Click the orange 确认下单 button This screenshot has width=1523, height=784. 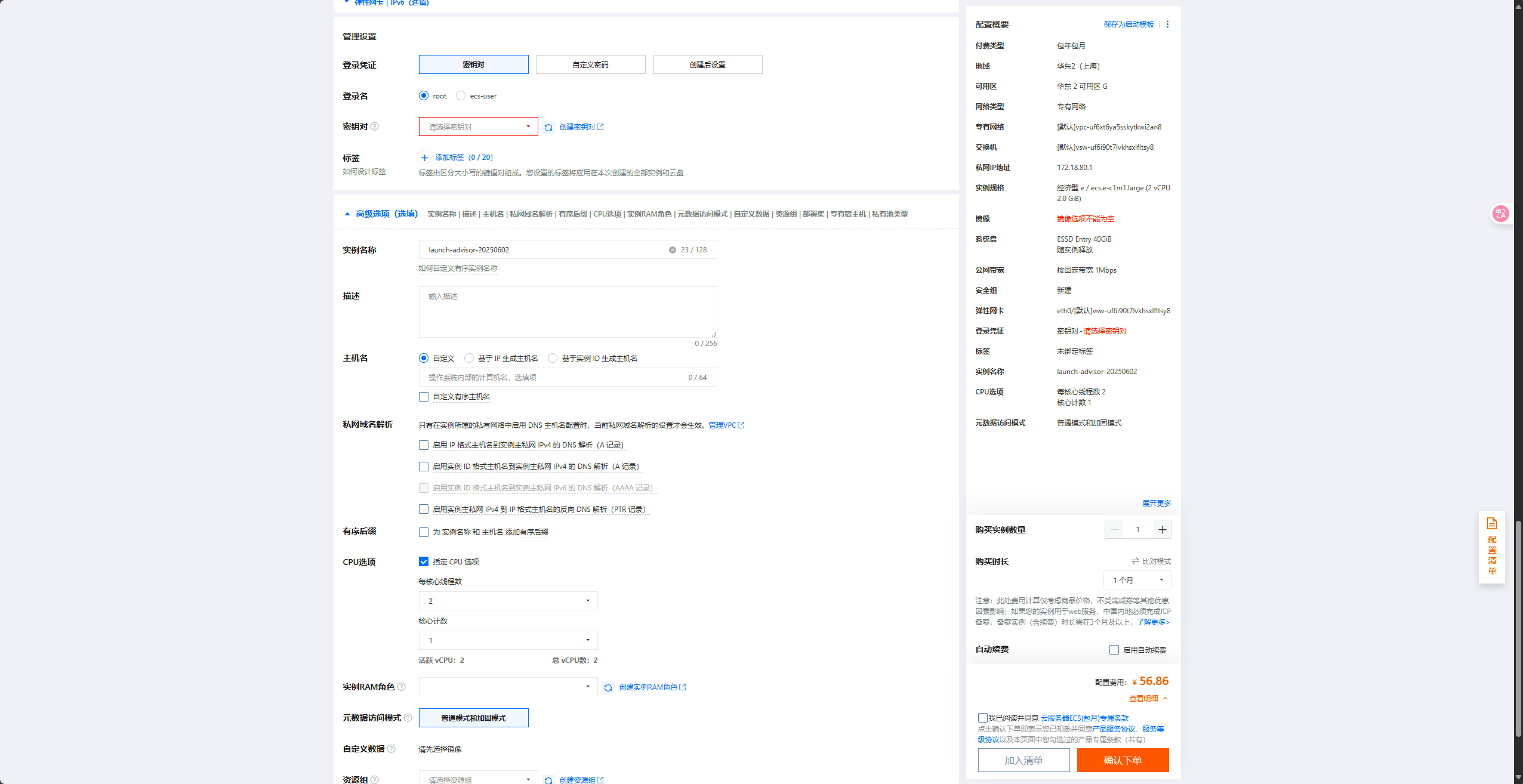pyautogui.click(x=1122, y=760)
